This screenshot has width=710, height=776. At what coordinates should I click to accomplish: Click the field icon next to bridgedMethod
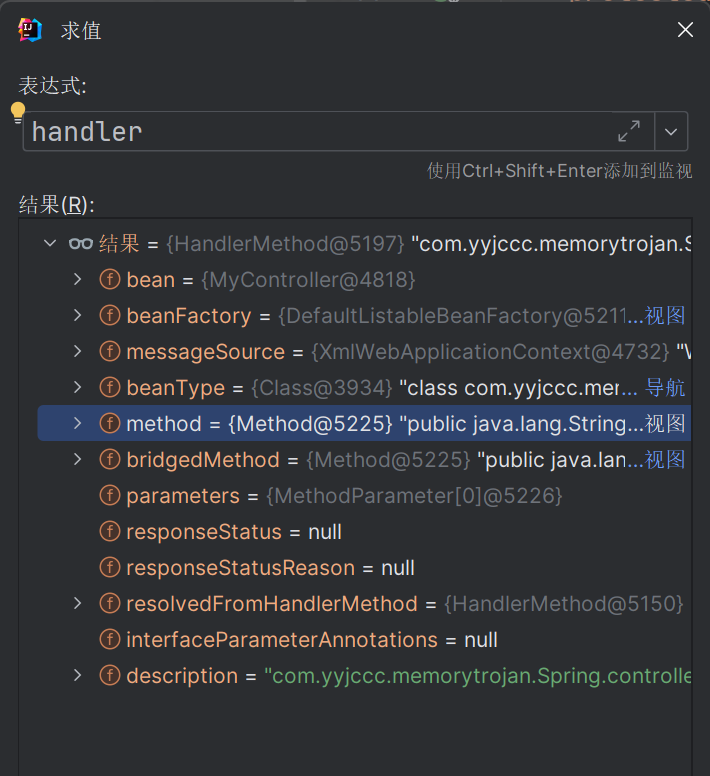[109, 460]
